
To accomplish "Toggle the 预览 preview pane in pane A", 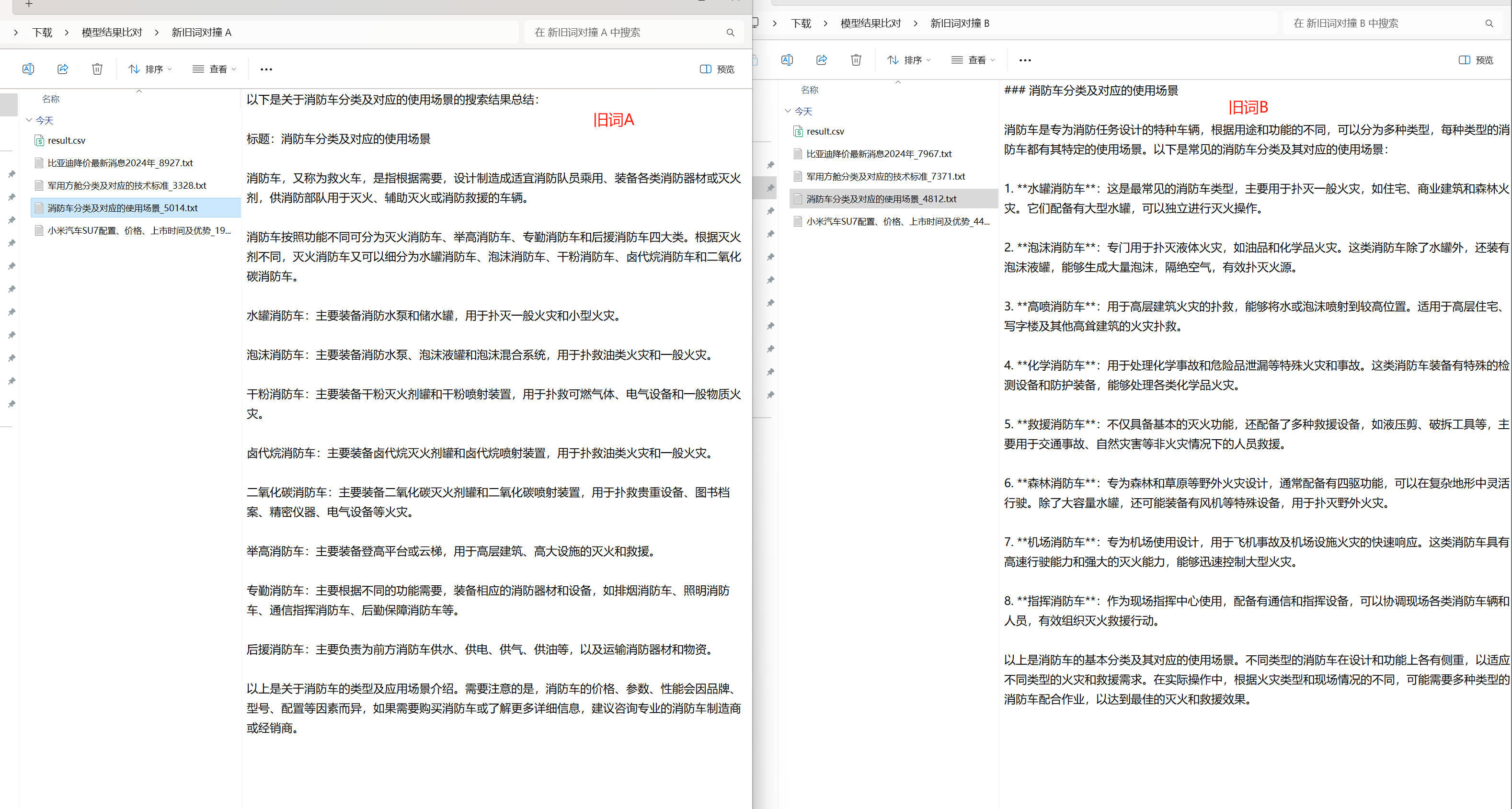I will [716, 68].
